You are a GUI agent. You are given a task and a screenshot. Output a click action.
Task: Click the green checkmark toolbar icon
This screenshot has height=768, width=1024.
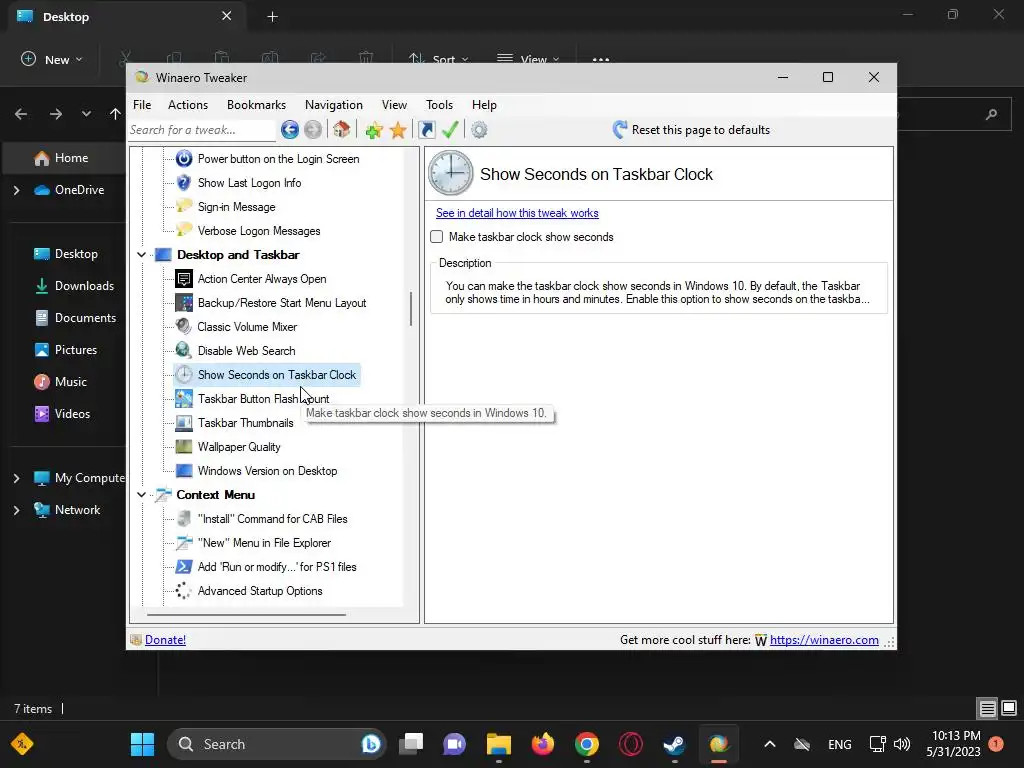tap(450, 129)
